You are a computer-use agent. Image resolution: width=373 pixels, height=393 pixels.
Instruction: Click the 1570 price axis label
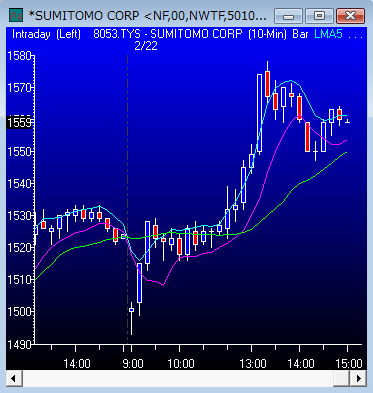click(19, 88)
